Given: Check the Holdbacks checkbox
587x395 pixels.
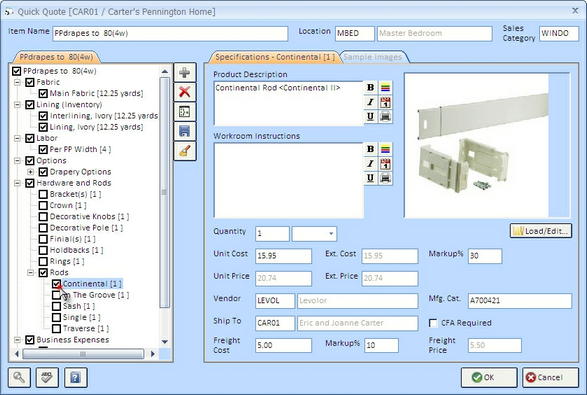Looking at the screenshot, I should pos(43,250).
